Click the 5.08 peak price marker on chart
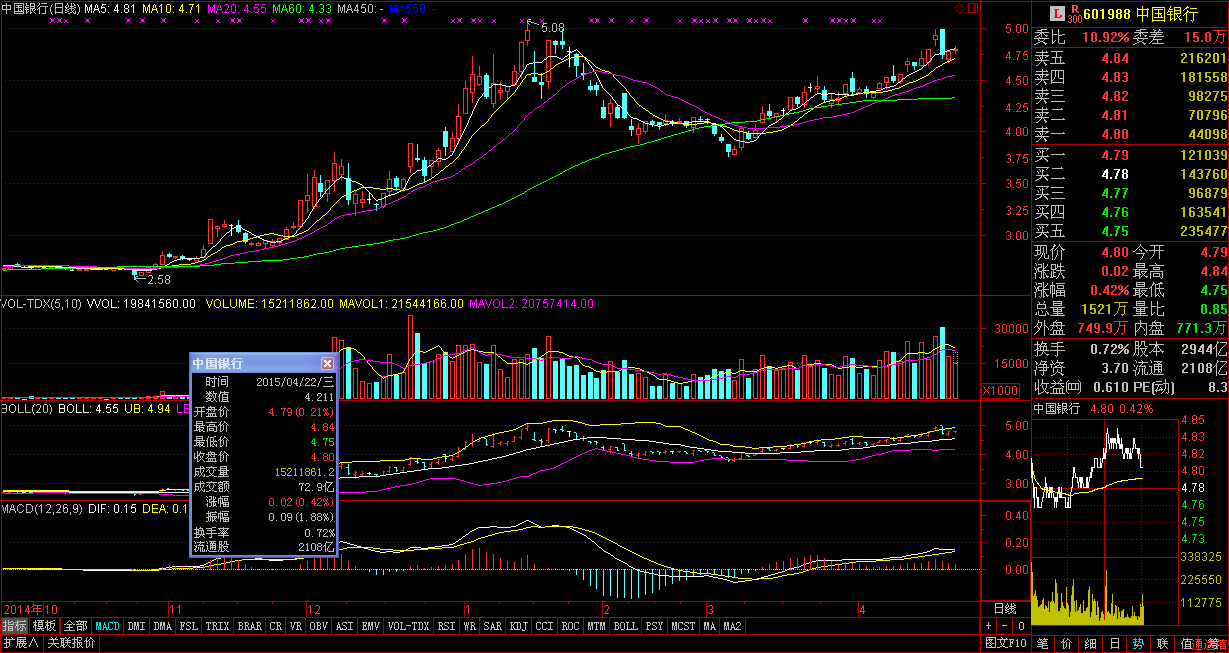 552,28
